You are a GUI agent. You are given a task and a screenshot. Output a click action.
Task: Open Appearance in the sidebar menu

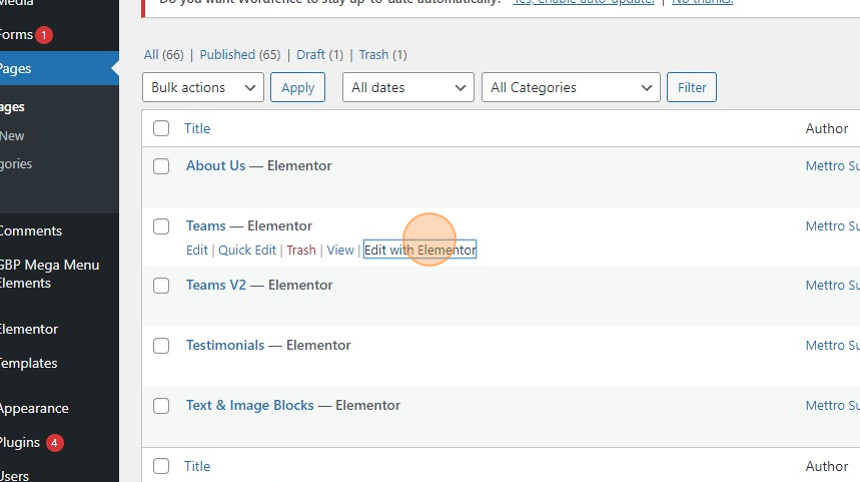click(x=34, y=409)
